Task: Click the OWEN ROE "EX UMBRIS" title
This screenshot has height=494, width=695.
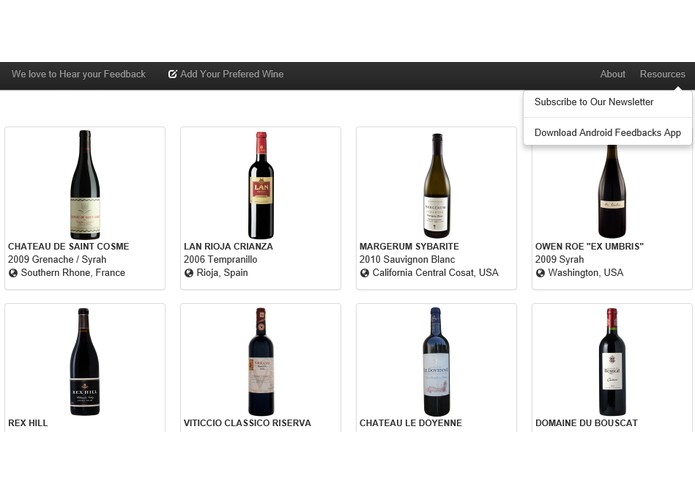Action: click(589, 246)
